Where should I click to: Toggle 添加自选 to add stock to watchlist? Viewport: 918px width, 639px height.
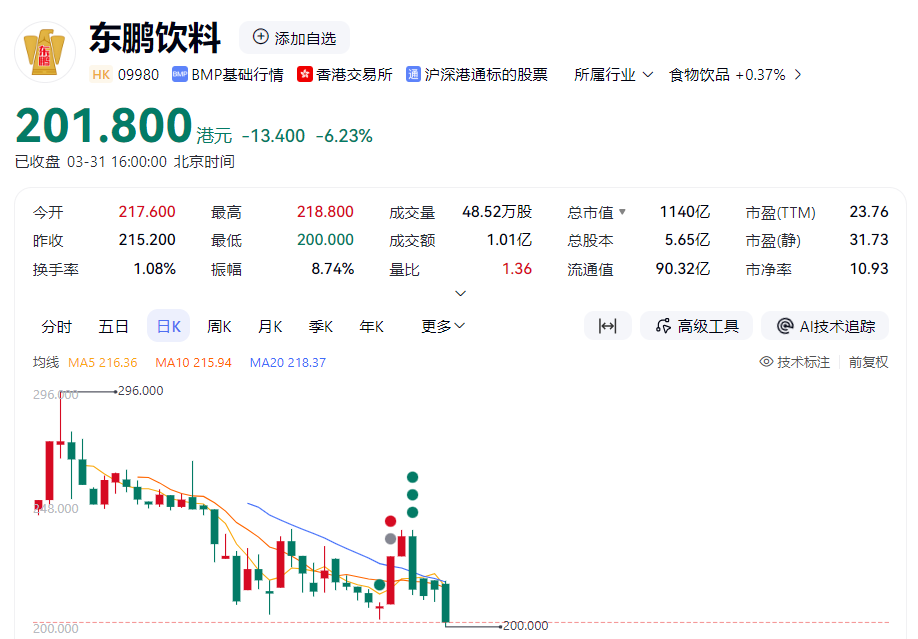293,38
